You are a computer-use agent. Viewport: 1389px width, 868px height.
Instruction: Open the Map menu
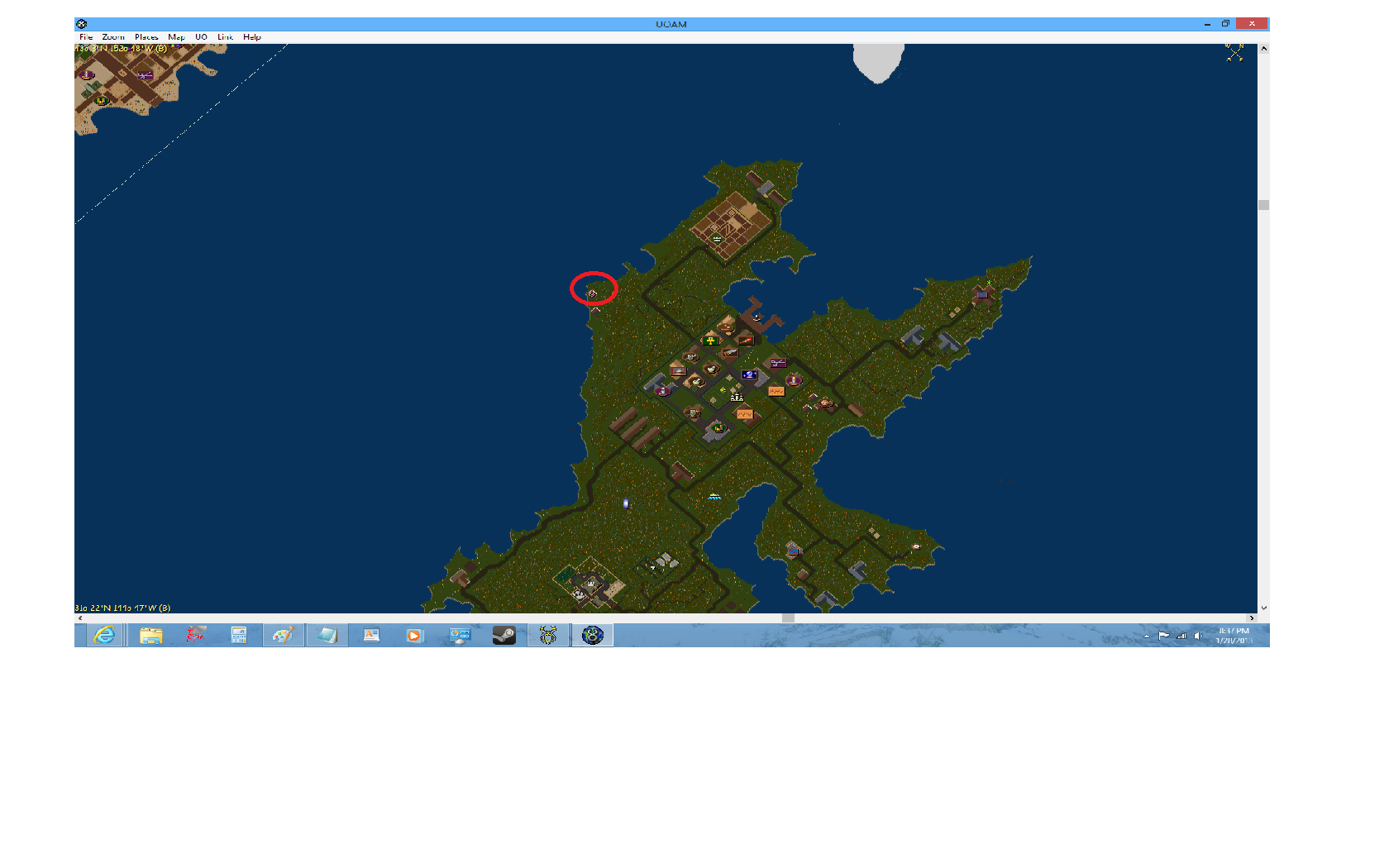176,37
